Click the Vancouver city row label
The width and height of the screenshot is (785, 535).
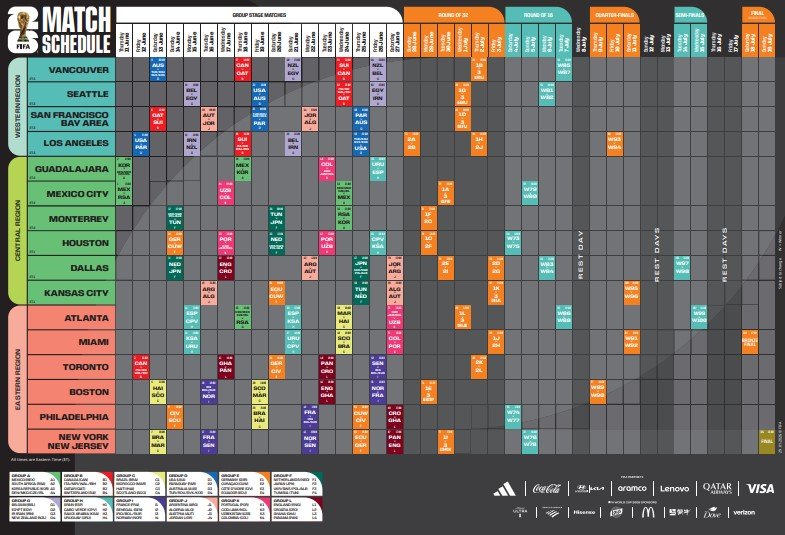tap(72, 70)
